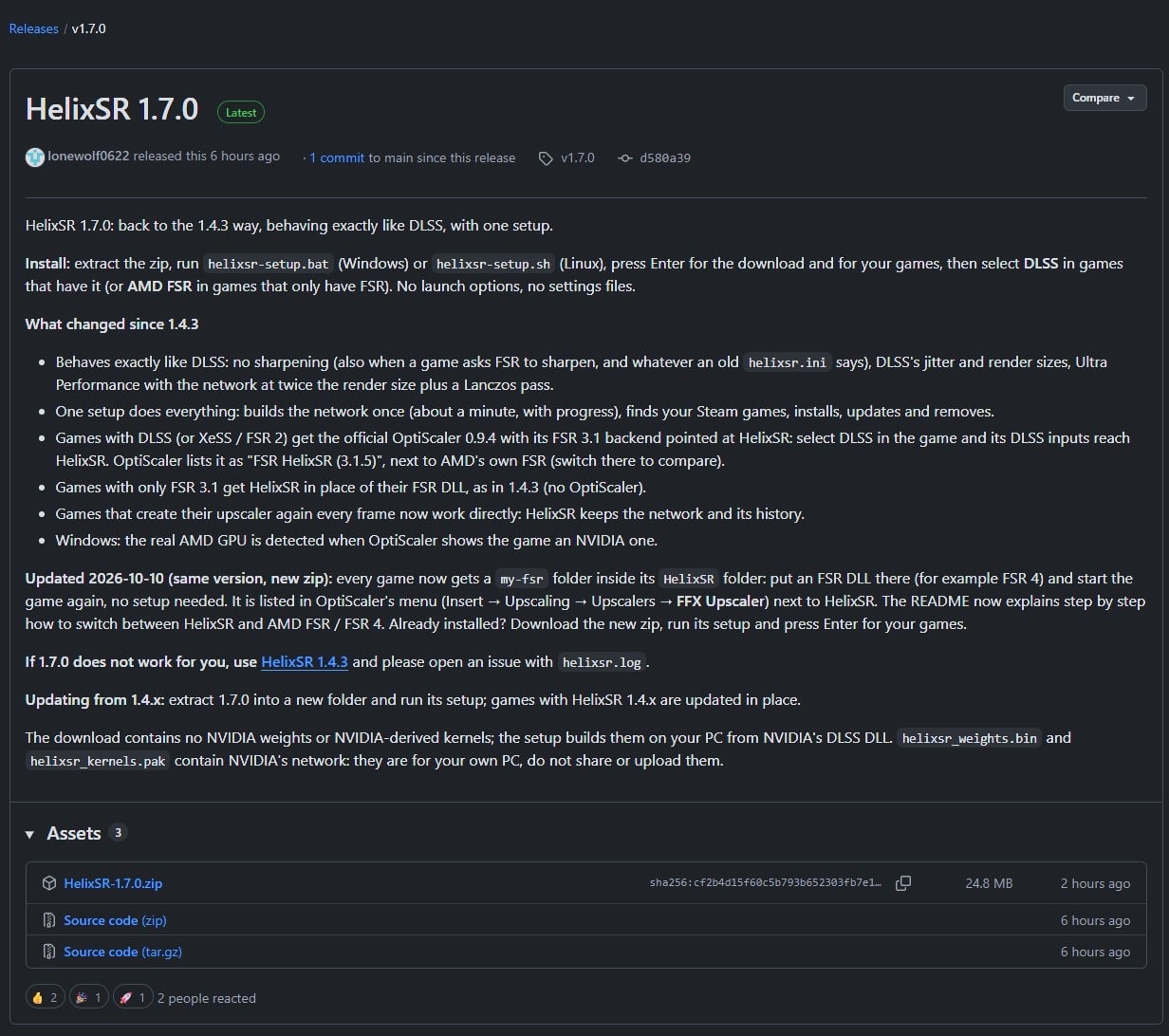
Task: Click the package icon of HelixSR-1.7.0.zip
Action: point(49,883)
